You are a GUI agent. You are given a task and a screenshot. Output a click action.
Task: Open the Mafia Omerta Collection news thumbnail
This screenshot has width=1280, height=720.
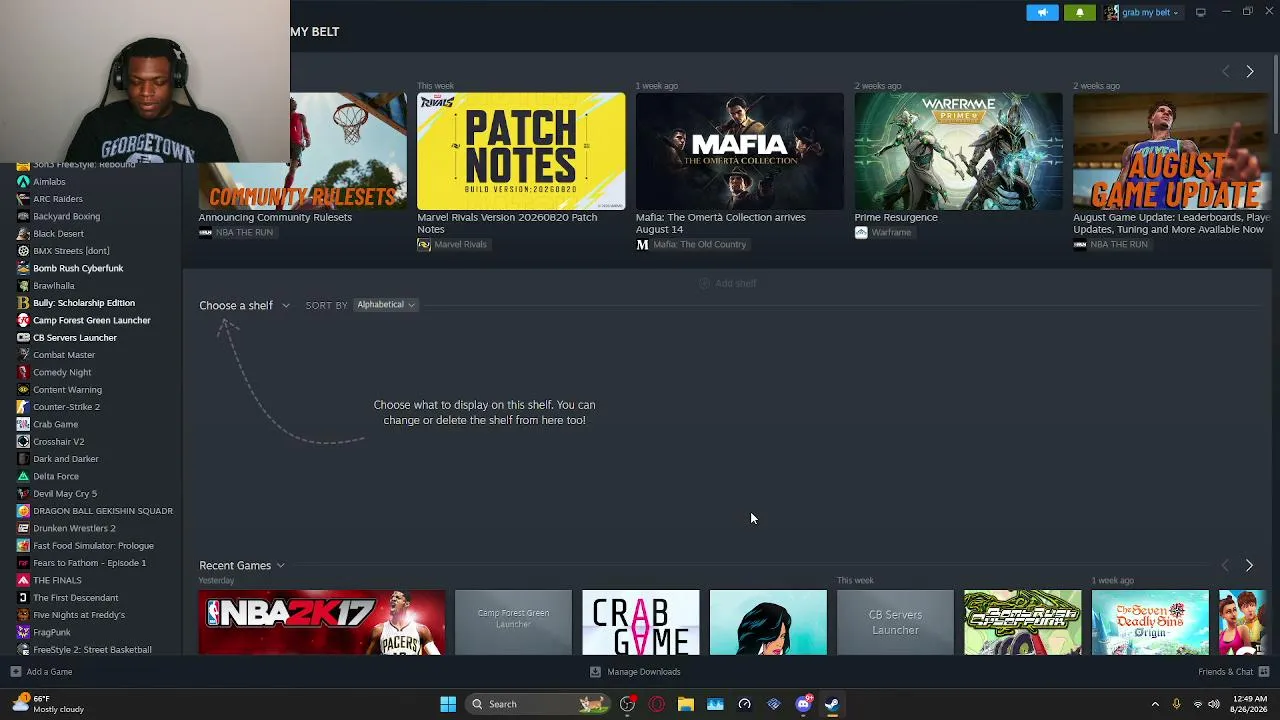[x=740, y=151]
